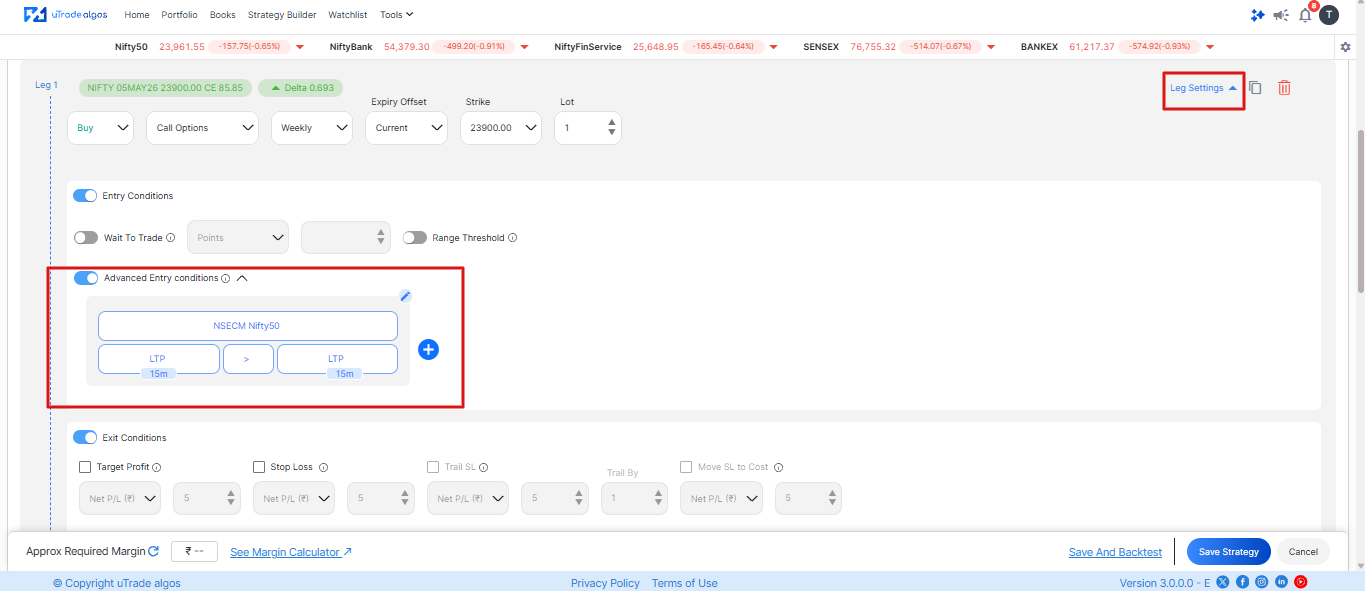
Task: Open the Wait To Trade Points dropdown
Action: (x=238, y=238)
